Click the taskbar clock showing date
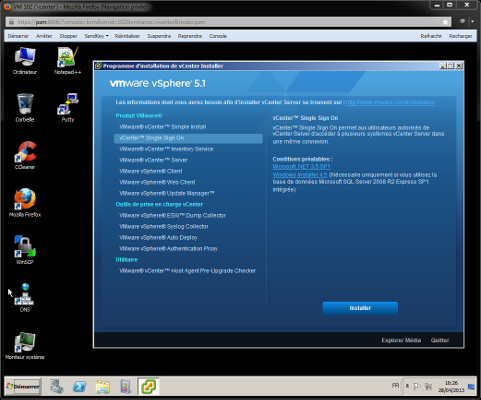 (x=451, y=387)
